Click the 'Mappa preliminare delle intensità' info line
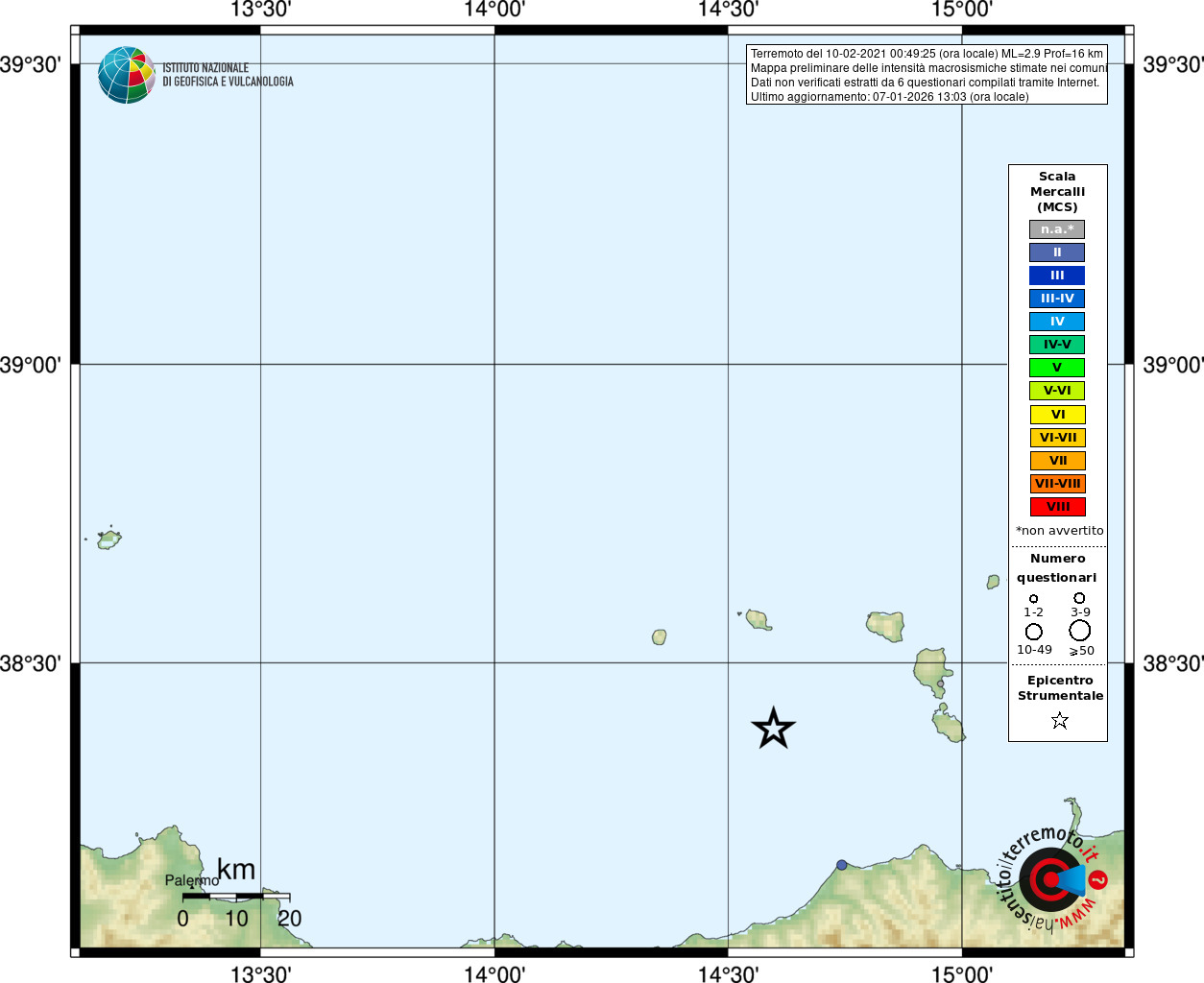The height and width of the screenshot is (983, 1204). [928, 68]
